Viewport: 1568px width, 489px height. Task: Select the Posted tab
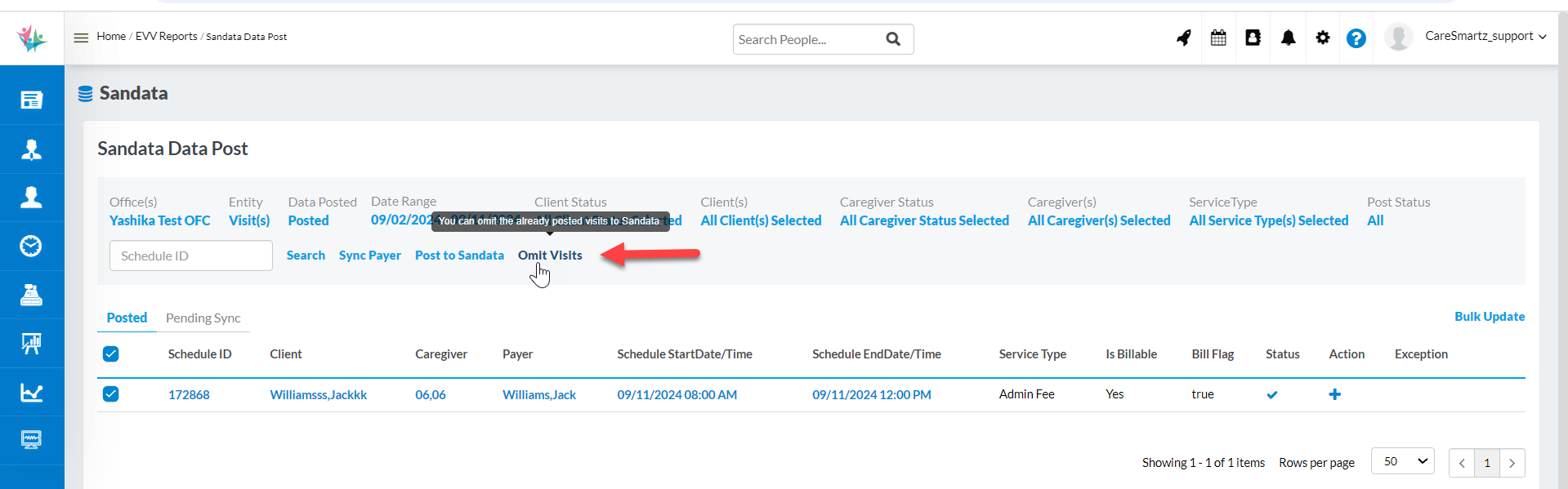(127, 318)
